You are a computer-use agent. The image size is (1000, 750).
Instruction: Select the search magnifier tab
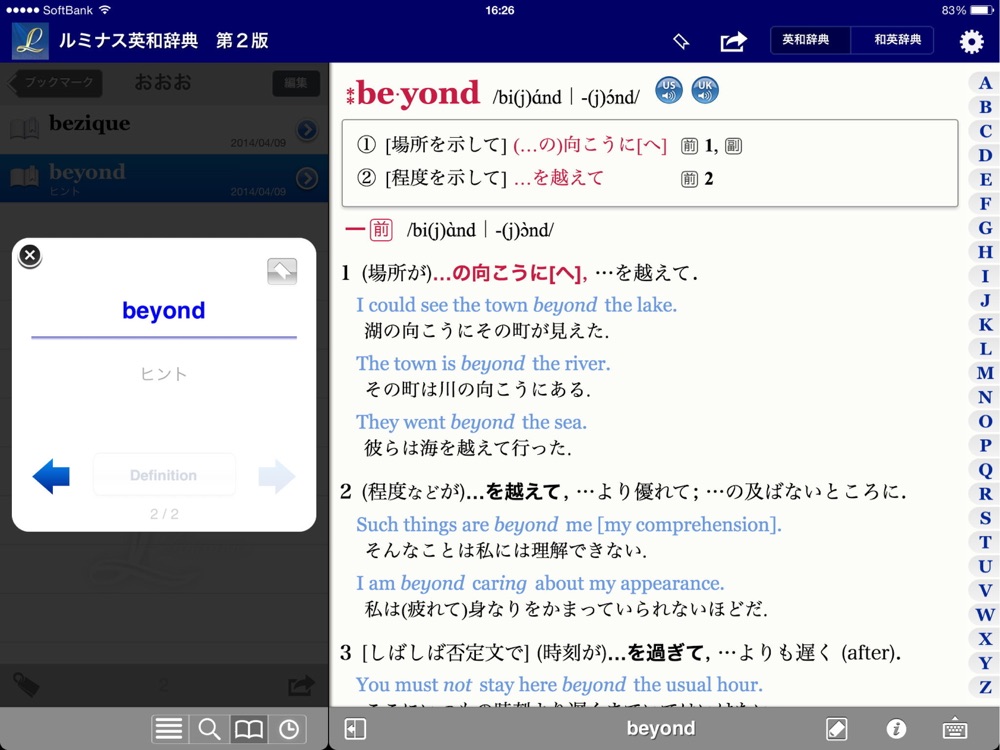209,729
